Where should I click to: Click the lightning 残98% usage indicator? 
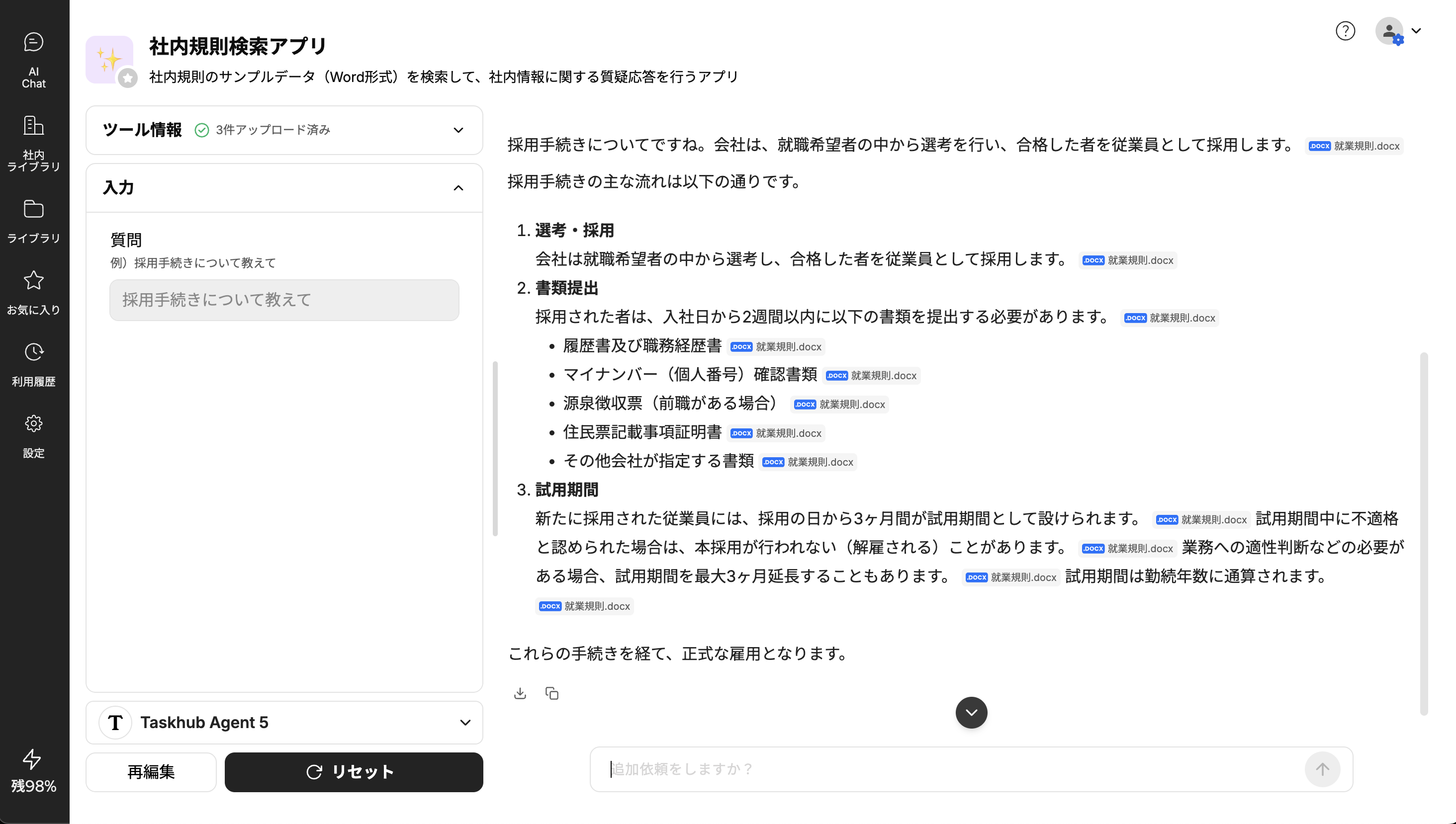pos(32,759)
